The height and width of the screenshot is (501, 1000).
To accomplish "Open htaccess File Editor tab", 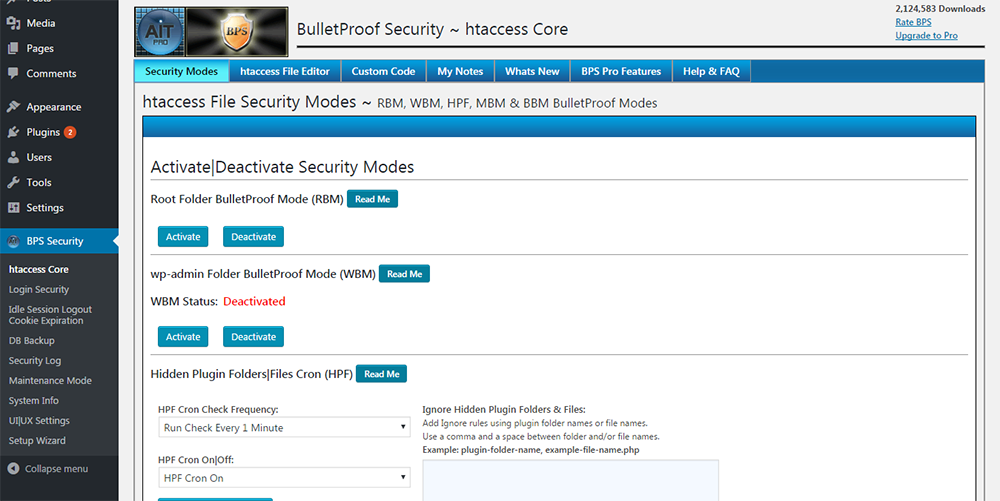I will point(285,71).
